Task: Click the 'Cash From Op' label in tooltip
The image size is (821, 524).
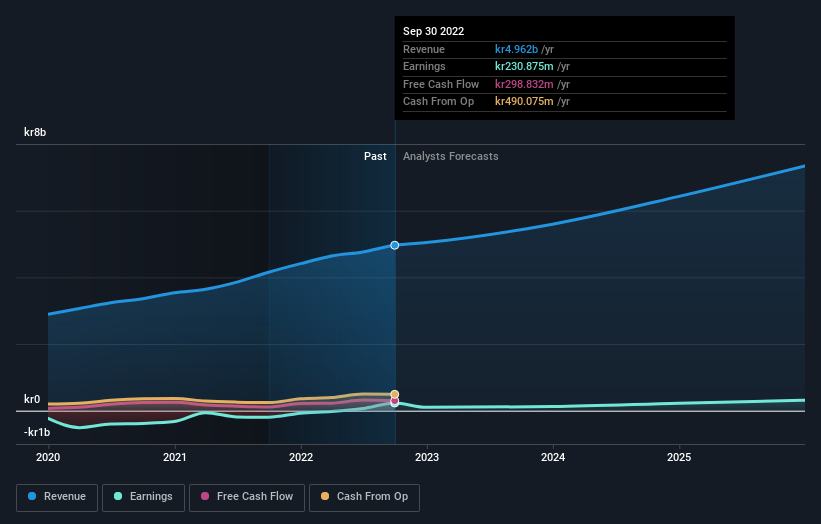Action: (438, 102)
